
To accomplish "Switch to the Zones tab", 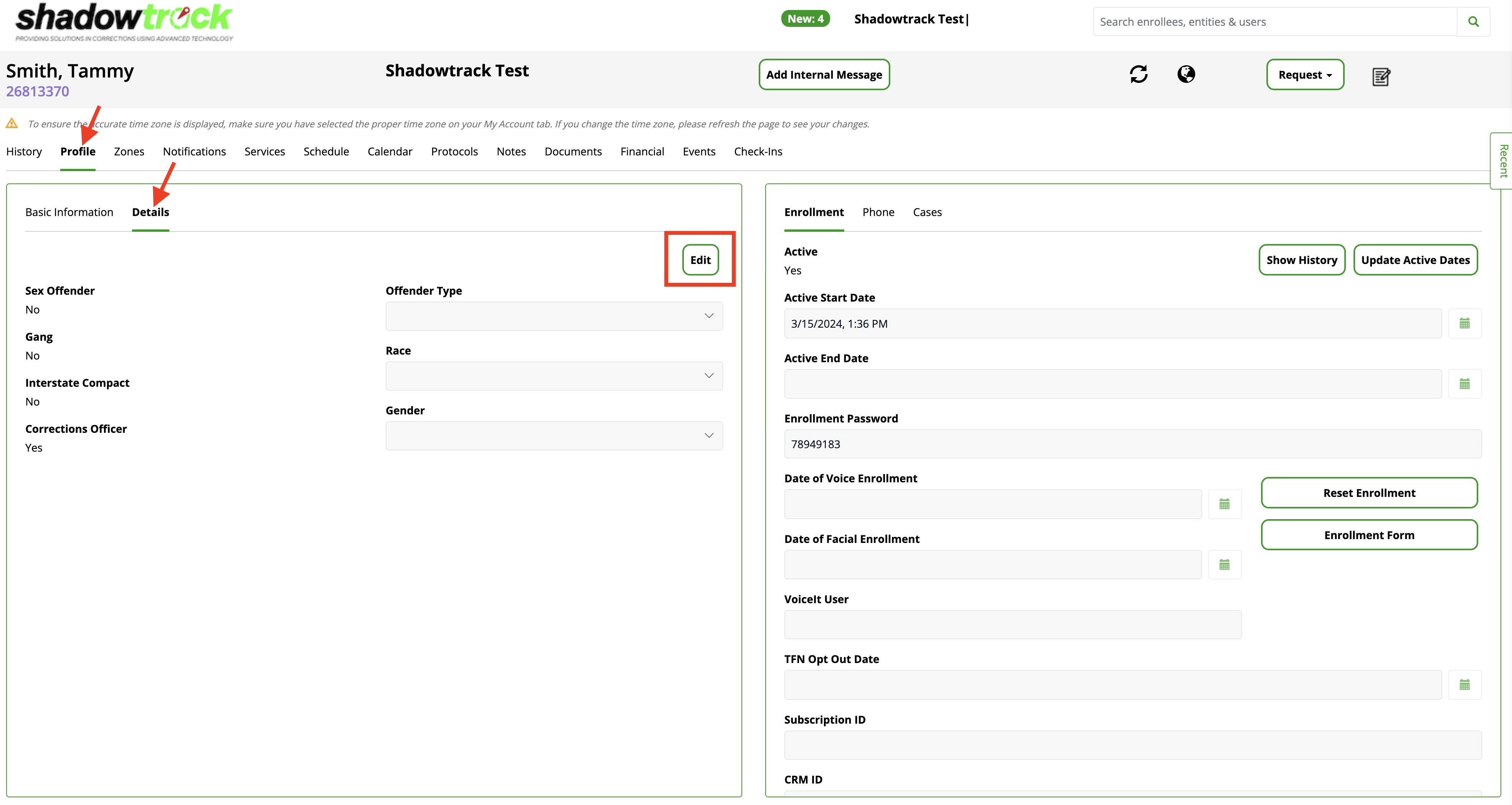I will coord(129,152).
